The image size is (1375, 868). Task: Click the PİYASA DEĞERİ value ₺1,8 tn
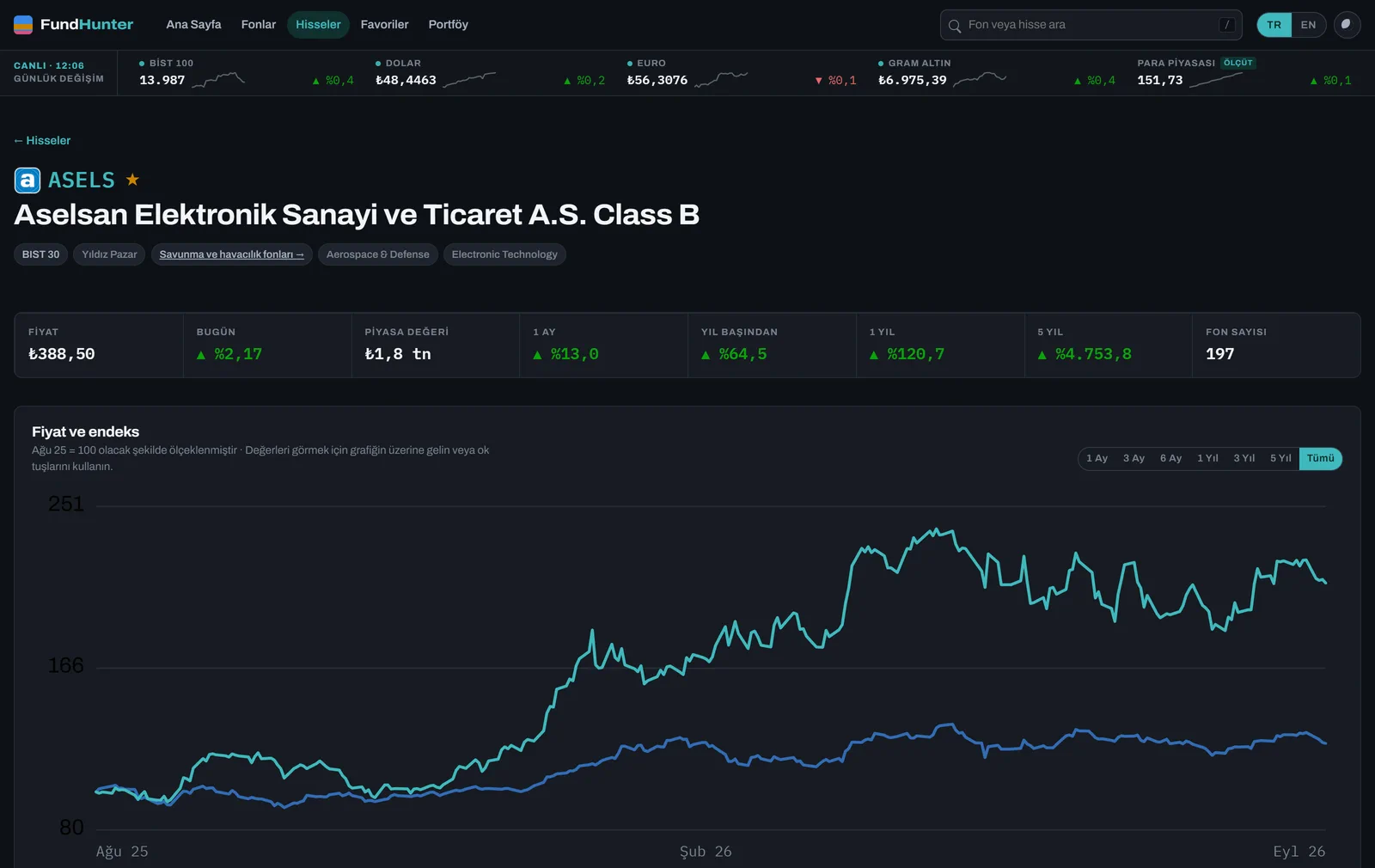398,354
